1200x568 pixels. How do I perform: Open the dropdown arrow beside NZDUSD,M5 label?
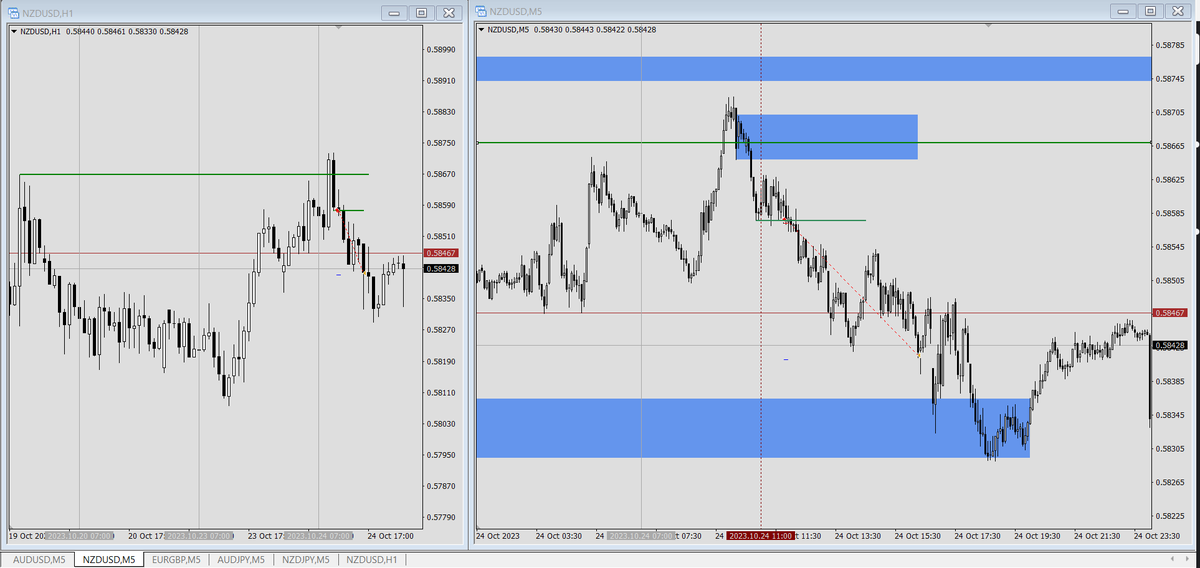pos(482,30)
